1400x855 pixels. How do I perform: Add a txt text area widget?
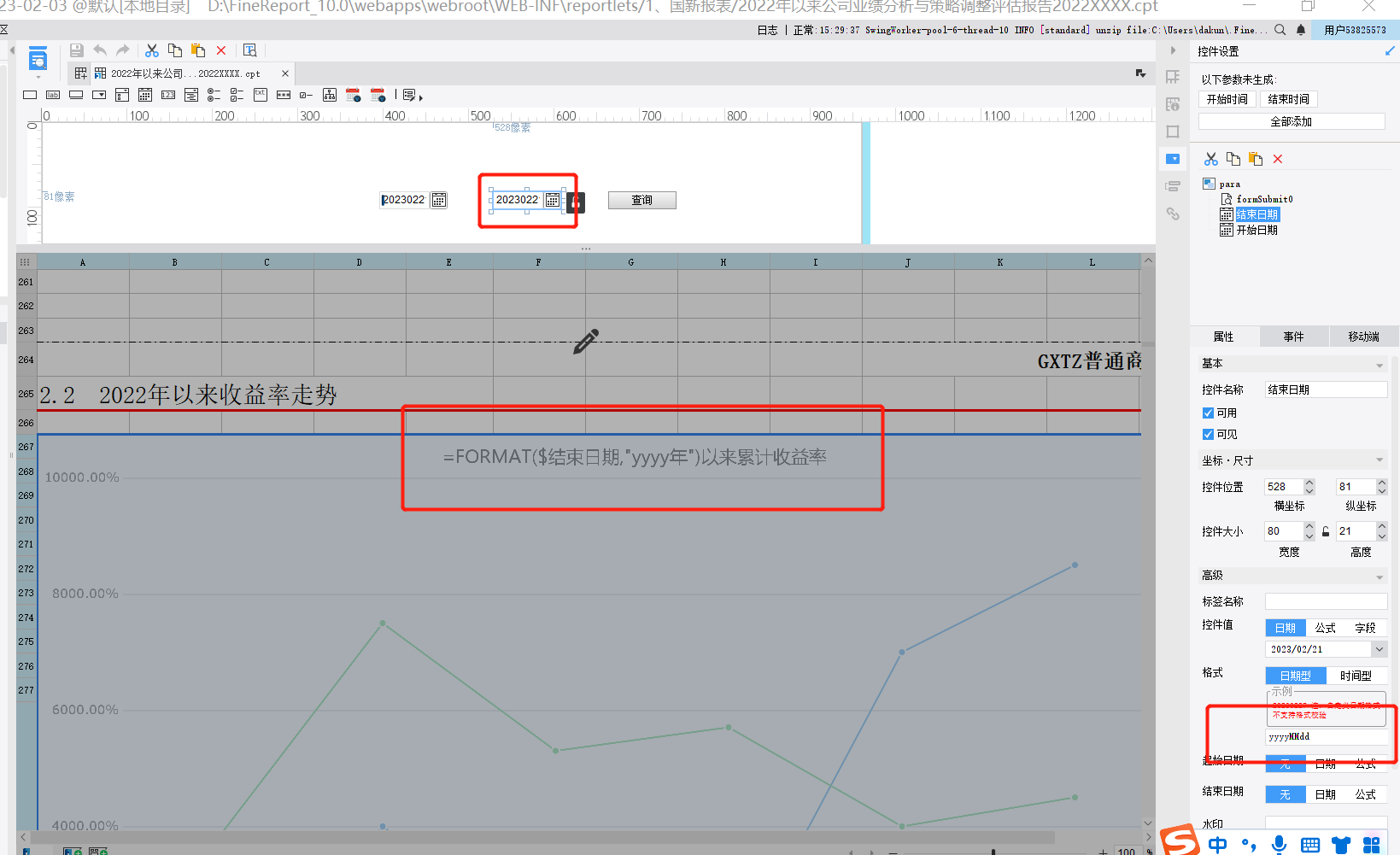click(x=261, y=95)
